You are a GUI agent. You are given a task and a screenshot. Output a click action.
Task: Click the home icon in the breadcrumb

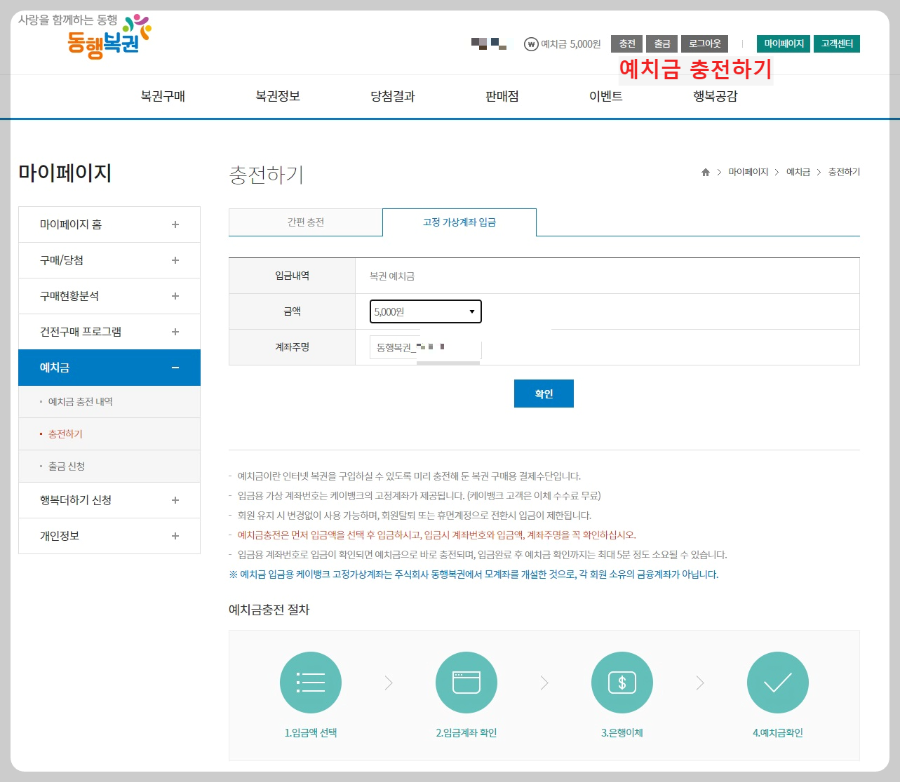click(708, 171)
